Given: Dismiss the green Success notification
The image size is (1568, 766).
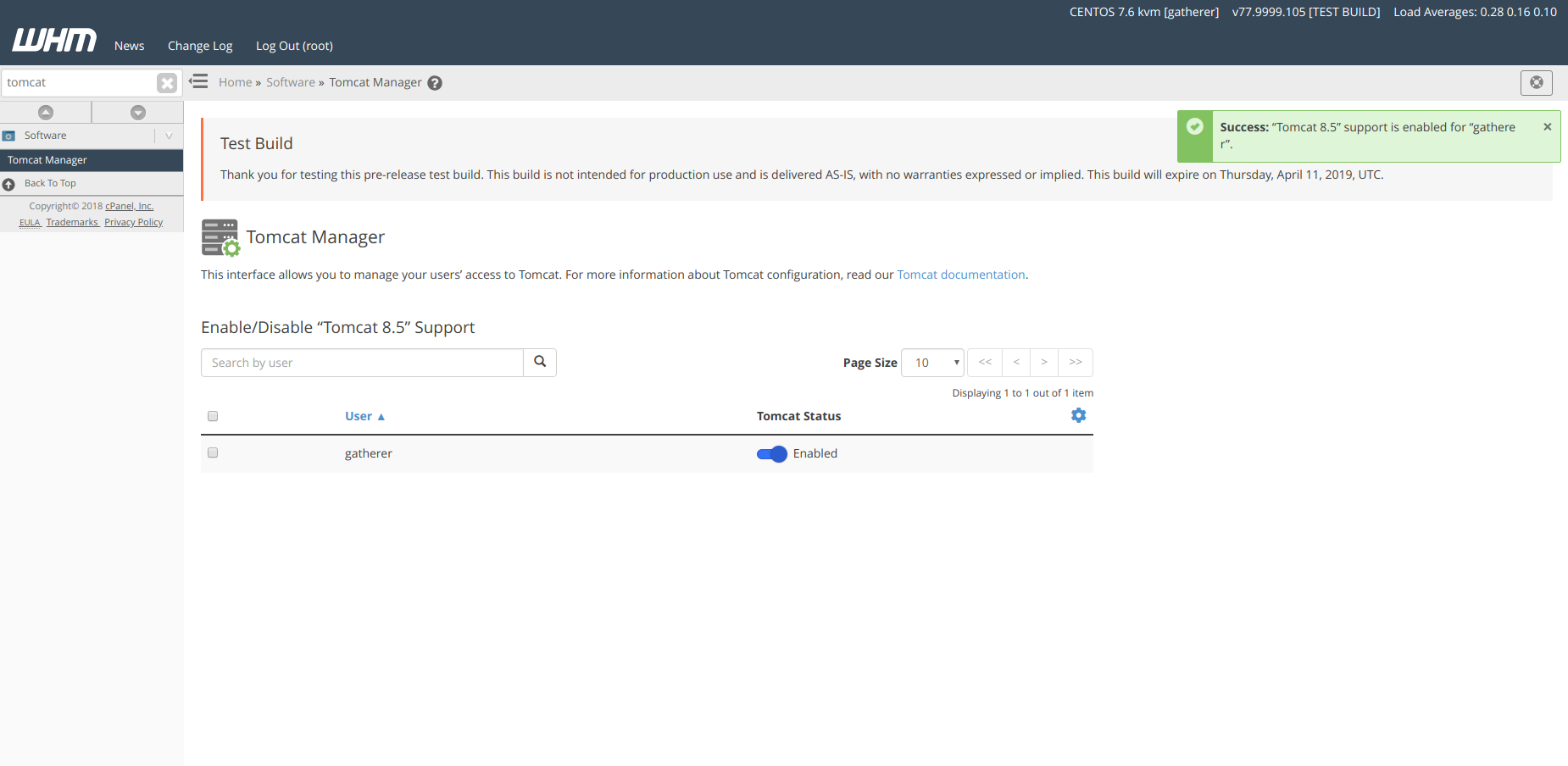Looking at the screenshot, I should tap(1548, 127).
